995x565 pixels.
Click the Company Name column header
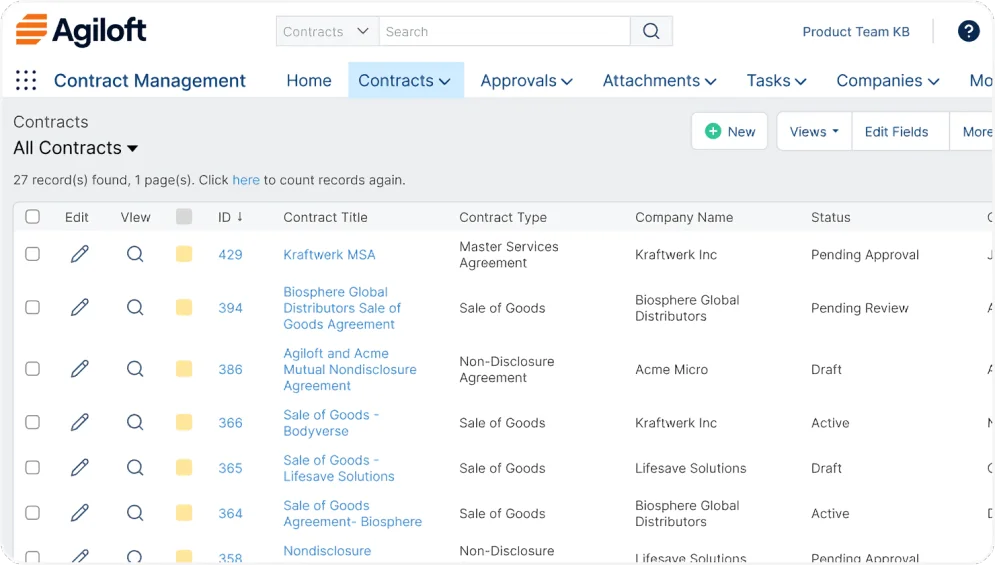683,217
